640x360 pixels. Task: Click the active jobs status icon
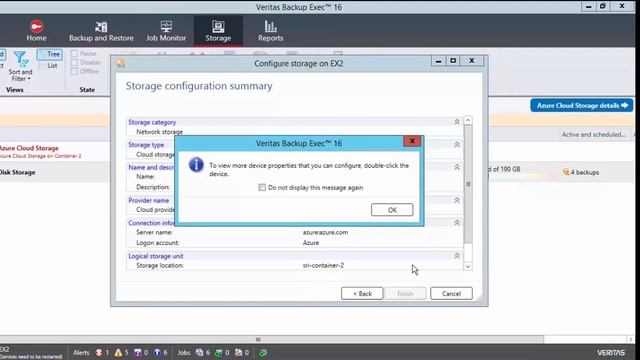pos(199,352)
